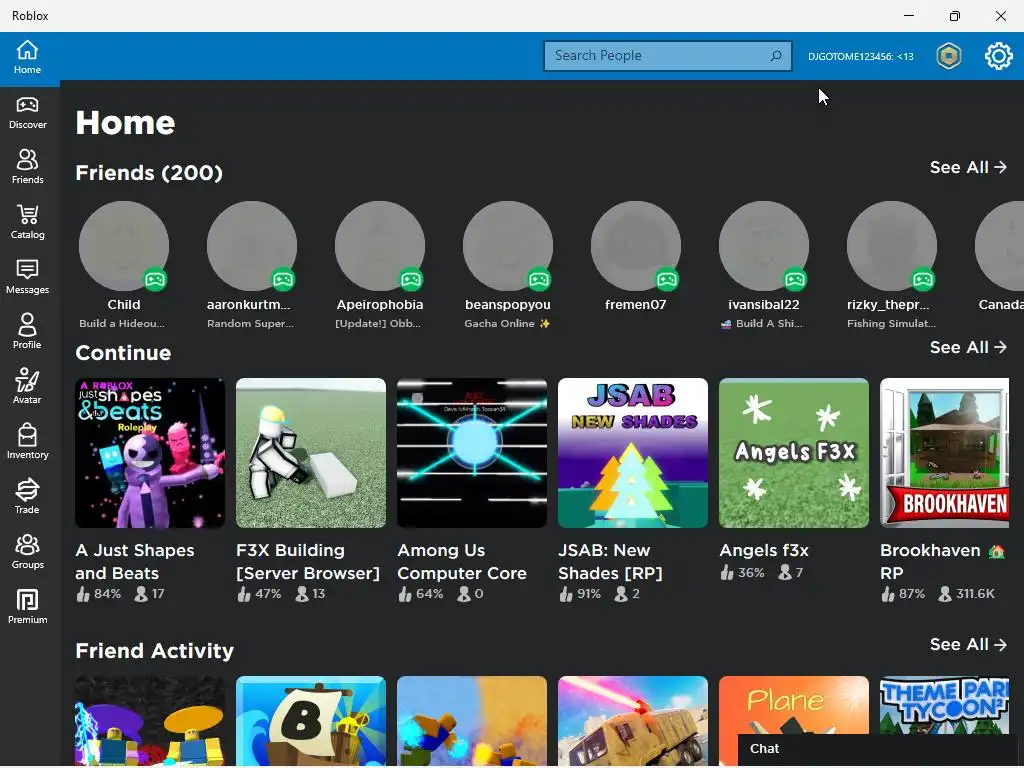Open the Home sidebar icon
Screen dimensions: 1024x768
pyautogui.click(x=27, y=57)
